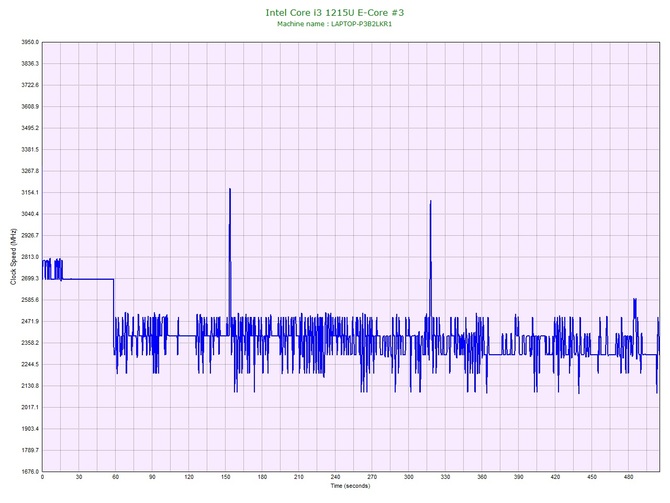The image size is (670, 503).
Task: Click the 3154.1 y-axis value
Action: 30,192
